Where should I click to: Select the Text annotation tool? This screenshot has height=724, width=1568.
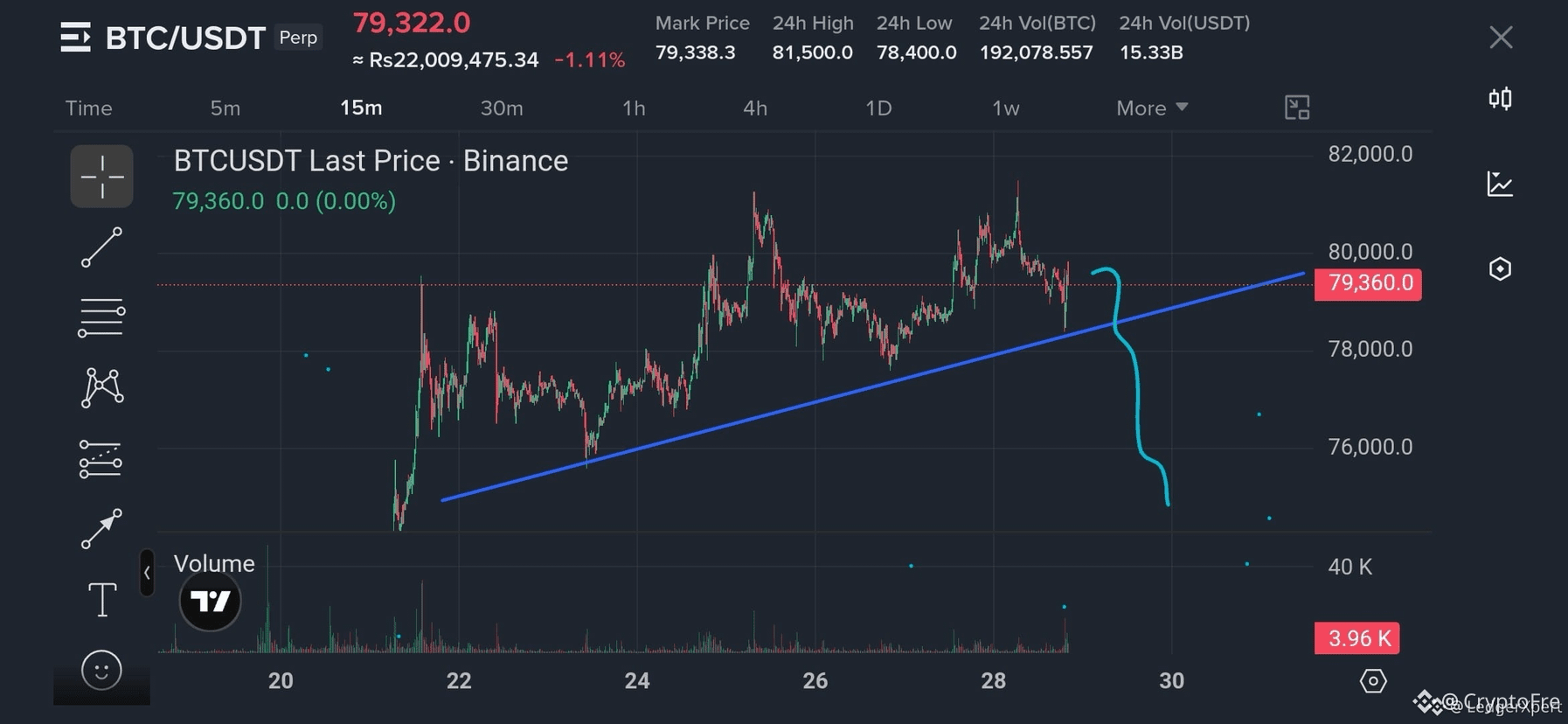102,600
